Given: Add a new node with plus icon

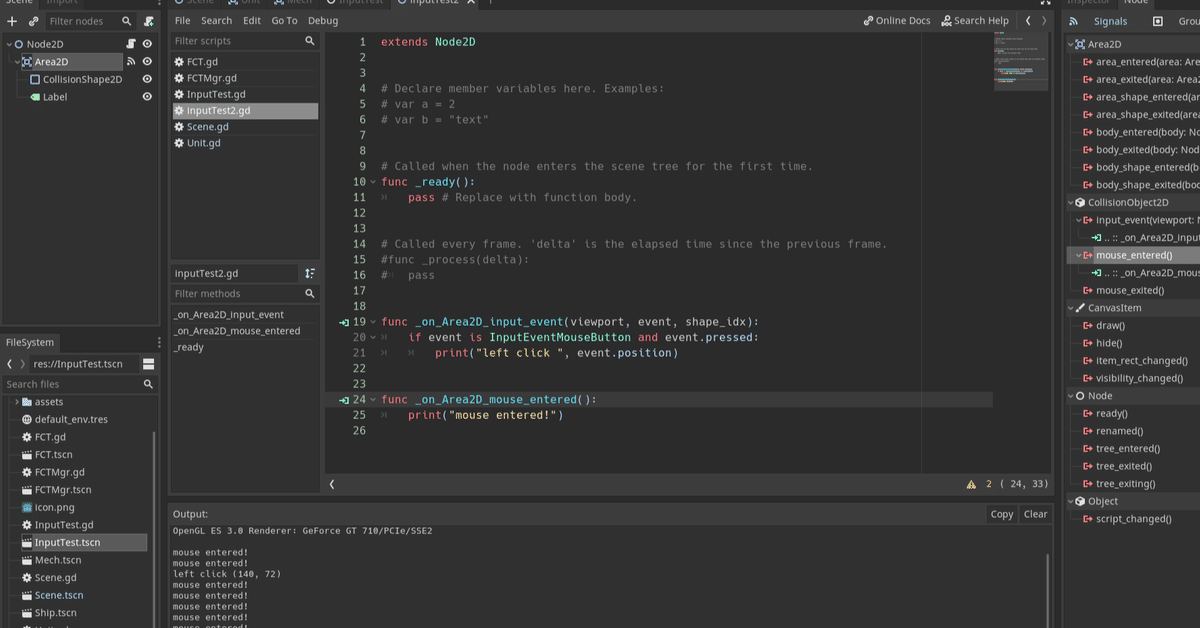Looking at the screenshot, I should coord(12,21).
